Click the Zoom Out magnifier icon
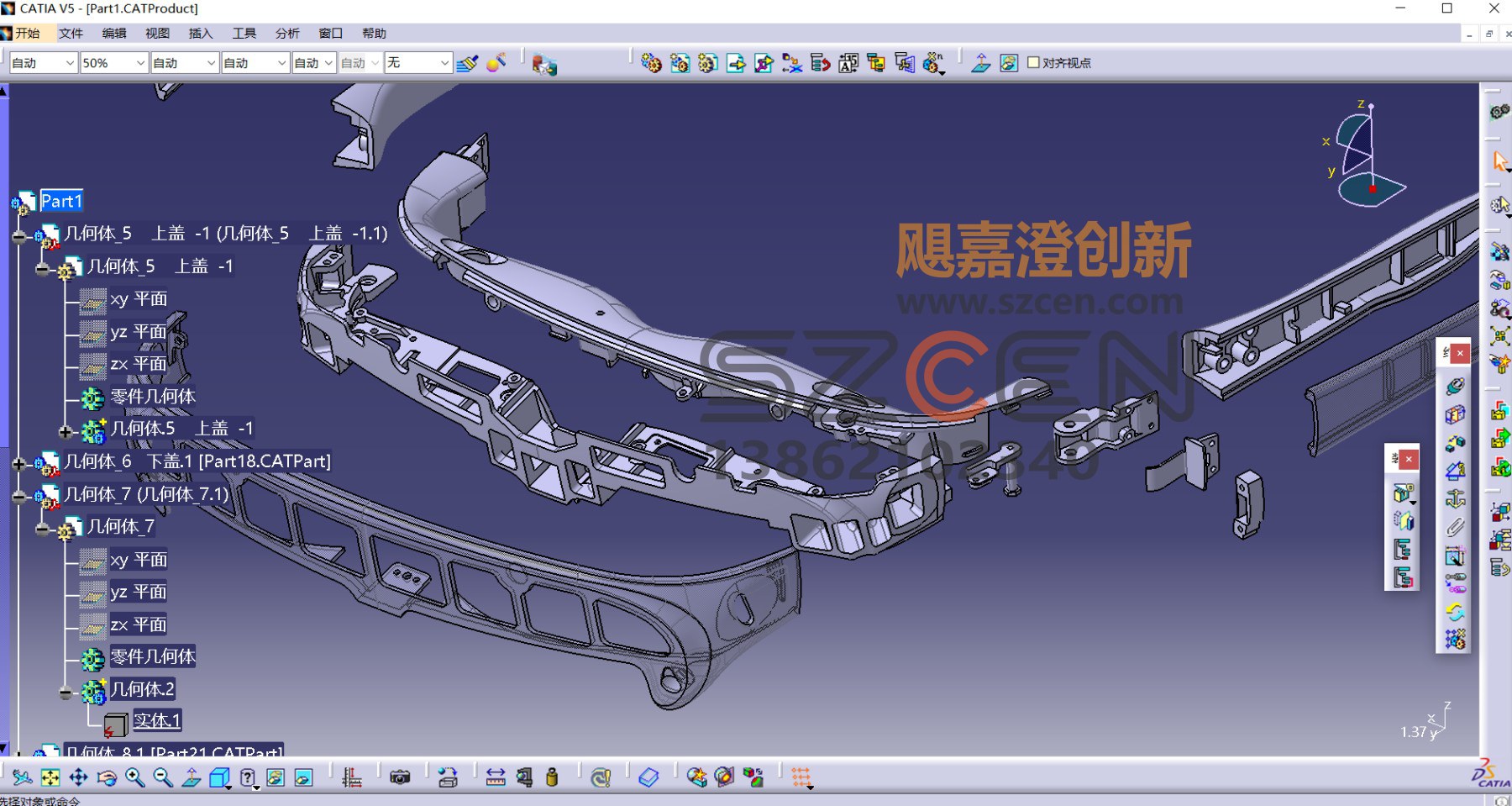This screenshot has width=1512, height=806. 163,777
